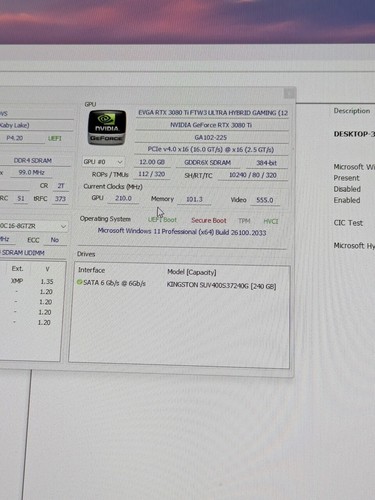Click the tRFC value 373
The image size is (375, 500).
[x=60, y=199]
